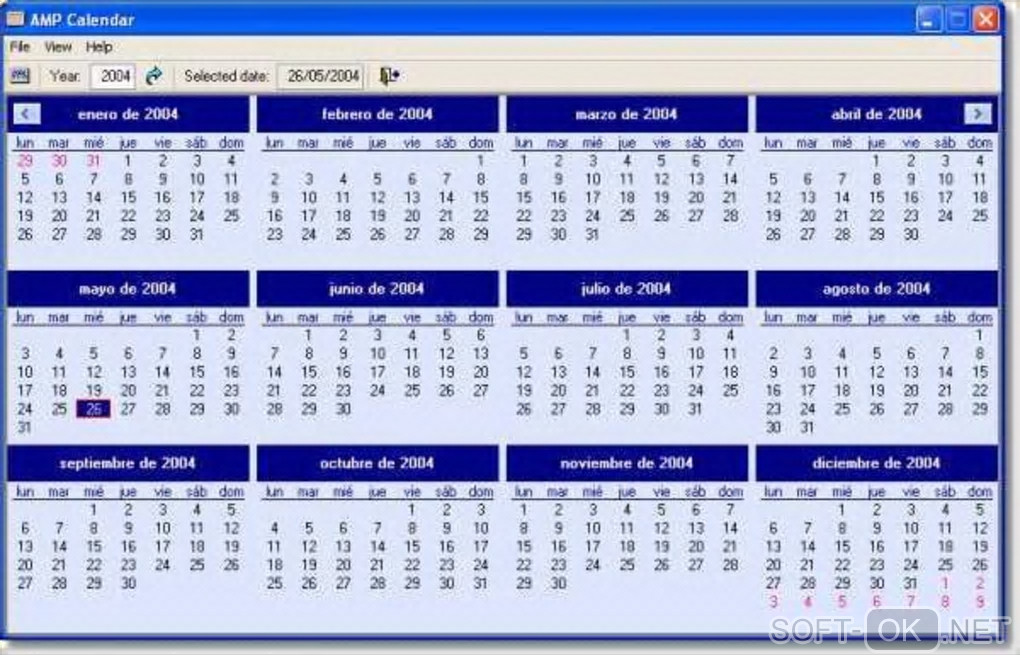This screenshot has width=1020, height=655.
Task: Click the enero de 2004 header
Action: pos(128,114)
